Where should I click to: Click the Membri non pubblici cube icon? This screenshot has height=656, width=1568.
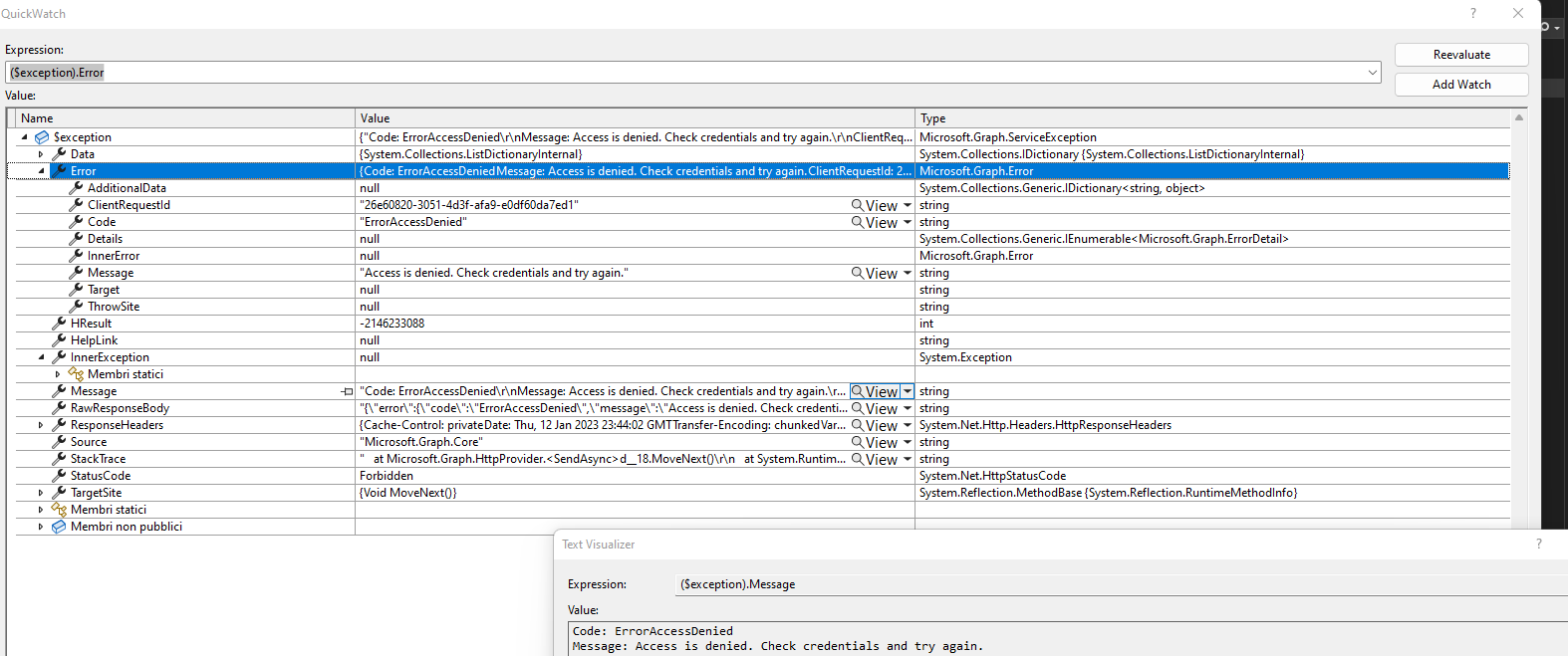(x=59, y=527)
